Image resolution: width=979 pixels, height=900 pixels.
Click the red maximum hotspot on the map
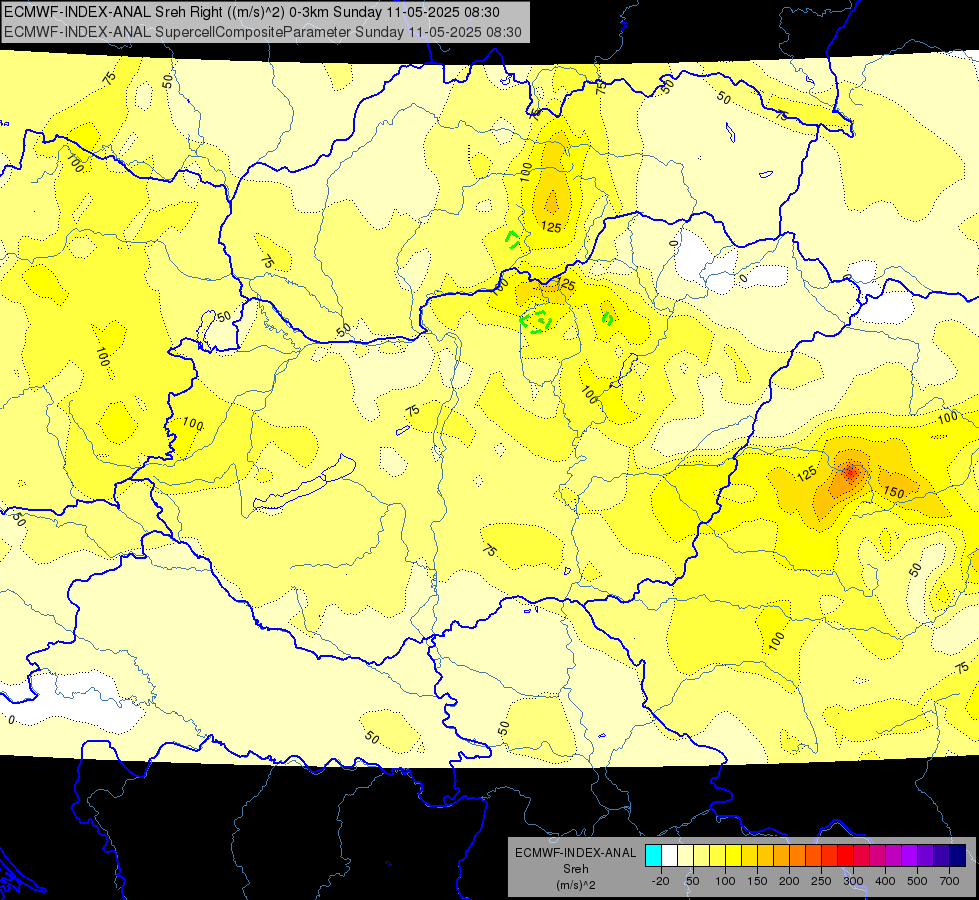[x=850, y=472]
